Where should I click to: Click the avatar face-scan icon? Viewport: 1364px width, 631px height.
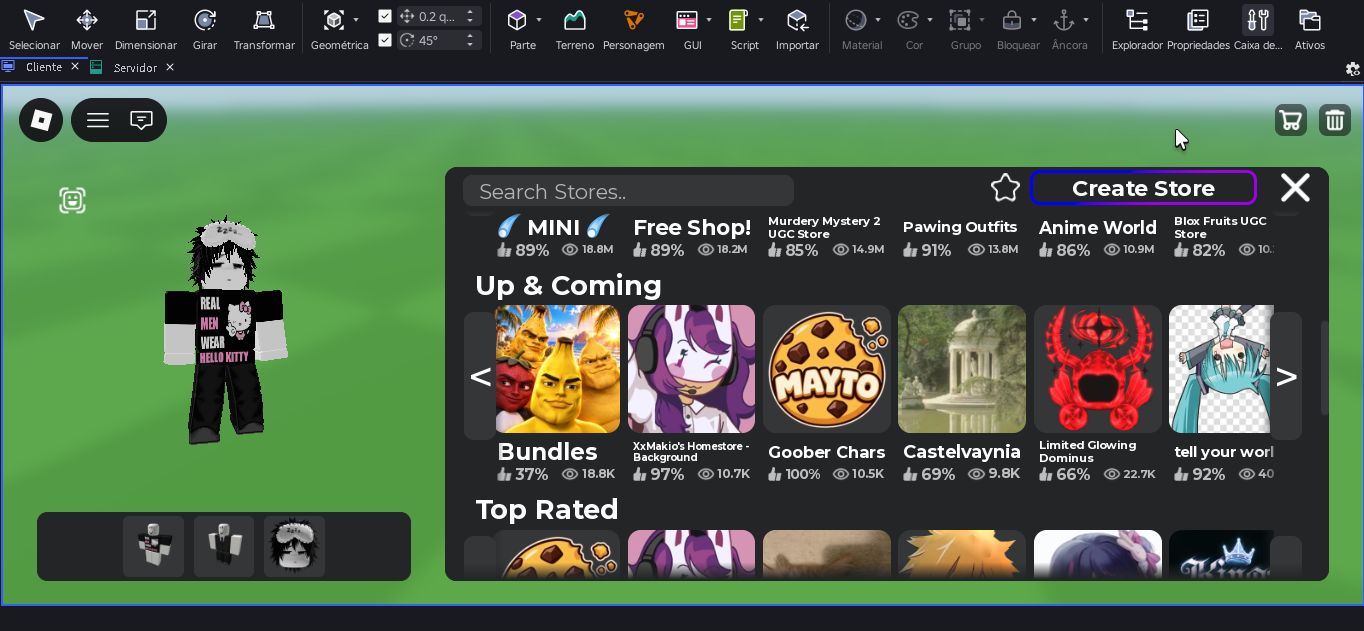pyautogui.click(x=72, y=200)
